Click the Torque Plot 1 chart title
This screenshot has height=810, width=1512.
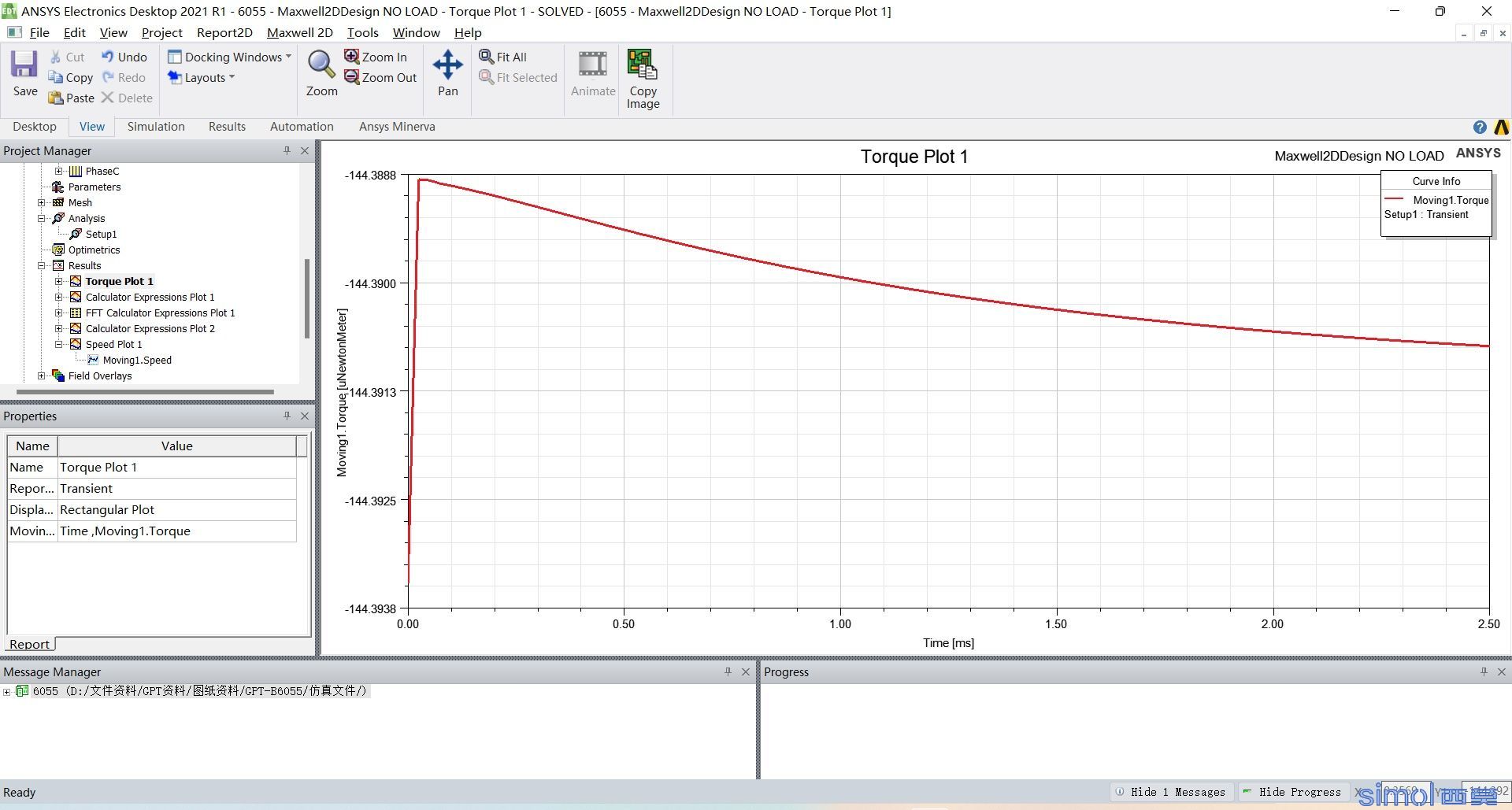coord(913,156)
